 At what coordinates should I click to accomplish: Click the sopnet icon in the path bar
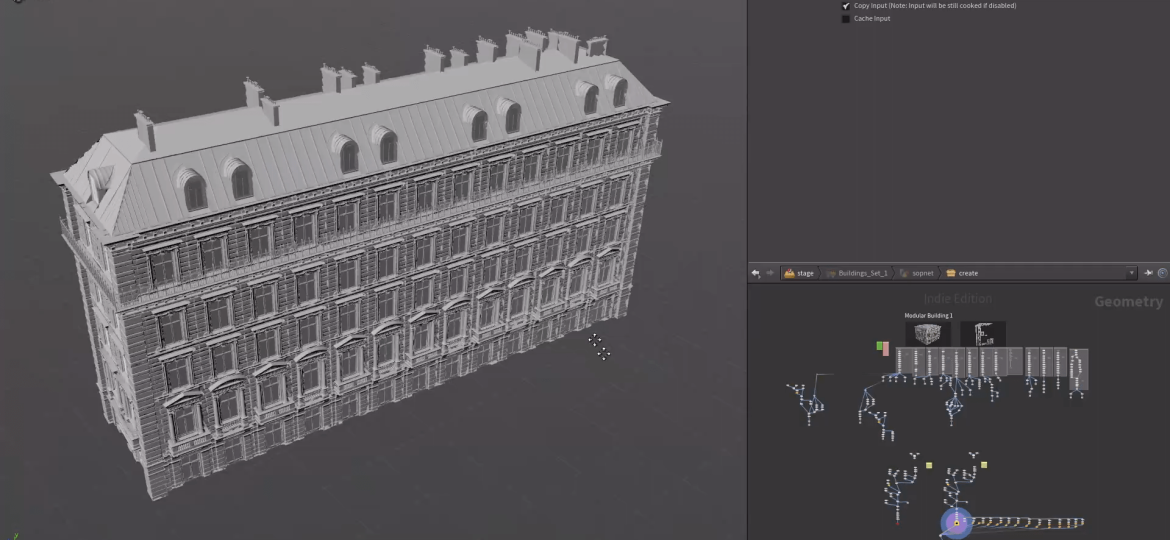click(903, 273)
